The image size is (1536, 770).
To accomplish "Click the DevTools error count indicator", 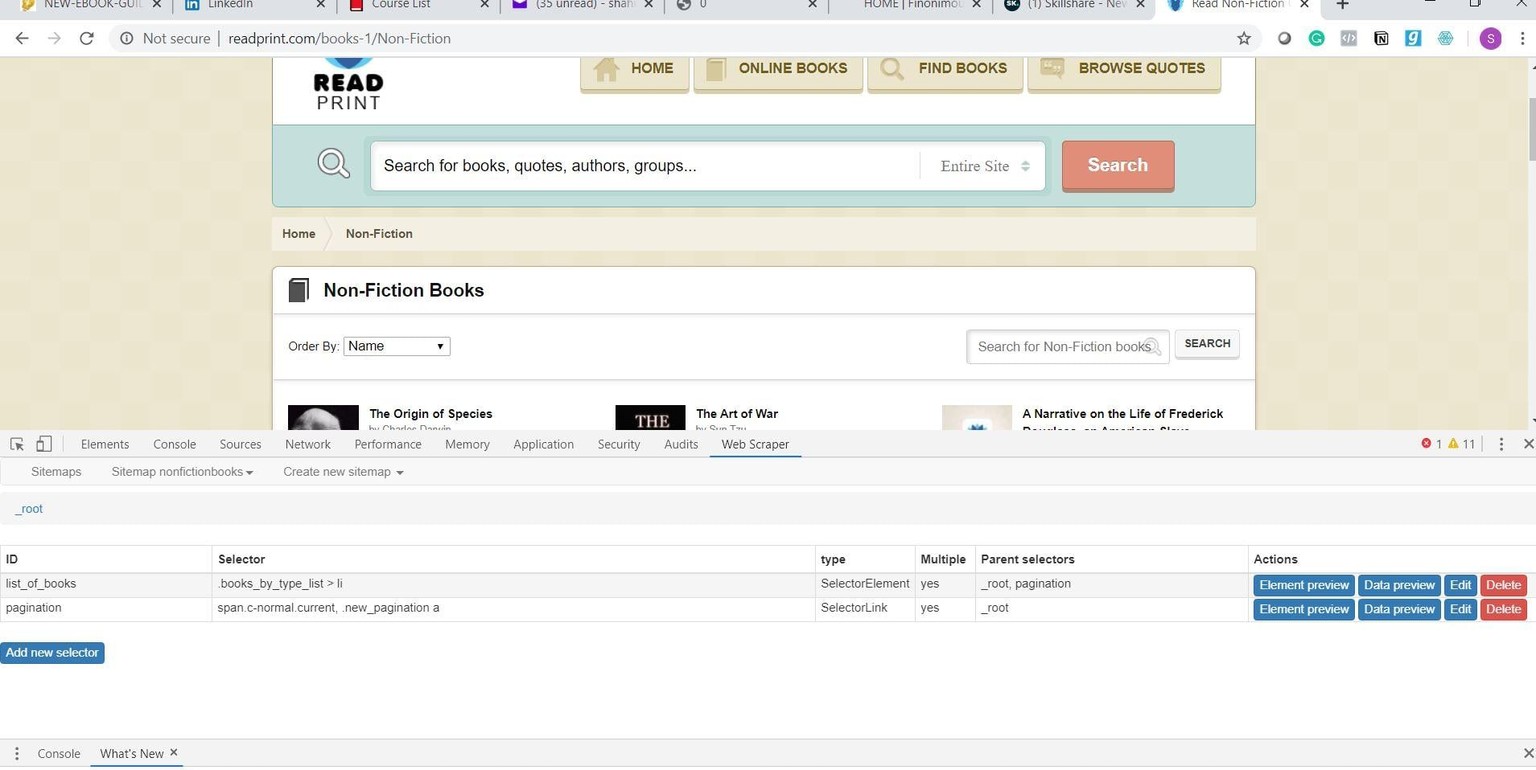I will 1431,444.
